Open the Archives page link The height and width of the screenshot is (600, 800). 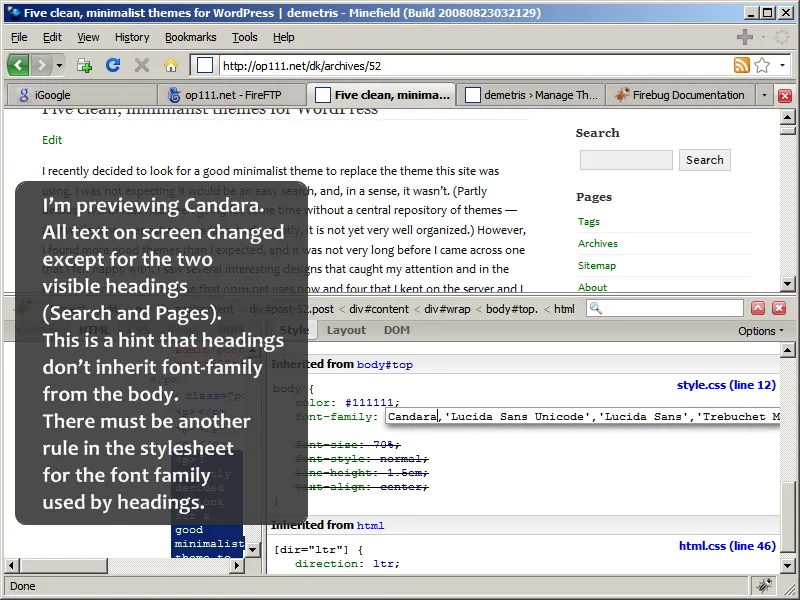[x=597, y=243]
